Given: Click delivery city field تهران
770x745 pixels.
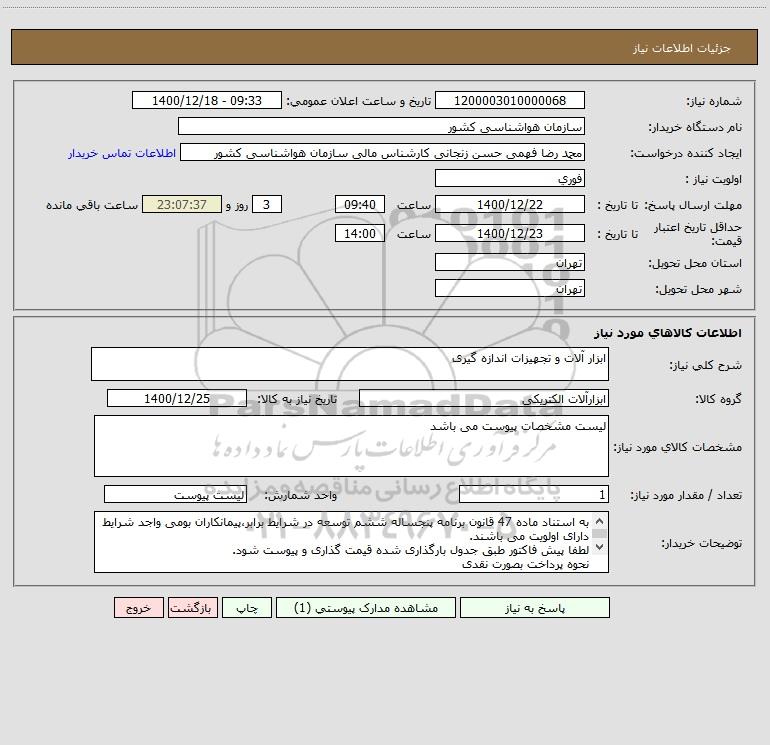Looking at the screenshot, I should pos(510,288).
